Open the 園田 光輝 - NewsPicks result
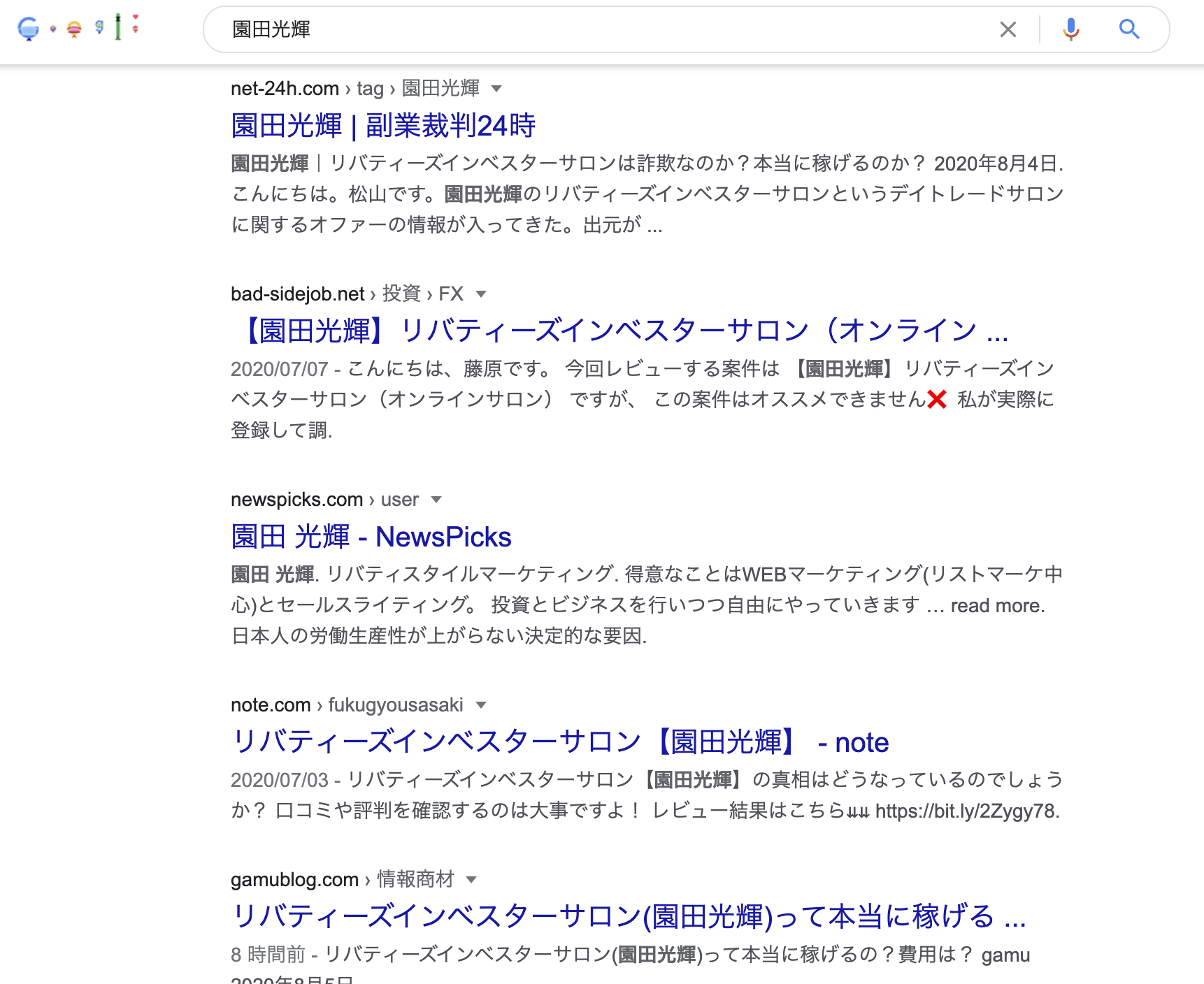 [371, 537]
